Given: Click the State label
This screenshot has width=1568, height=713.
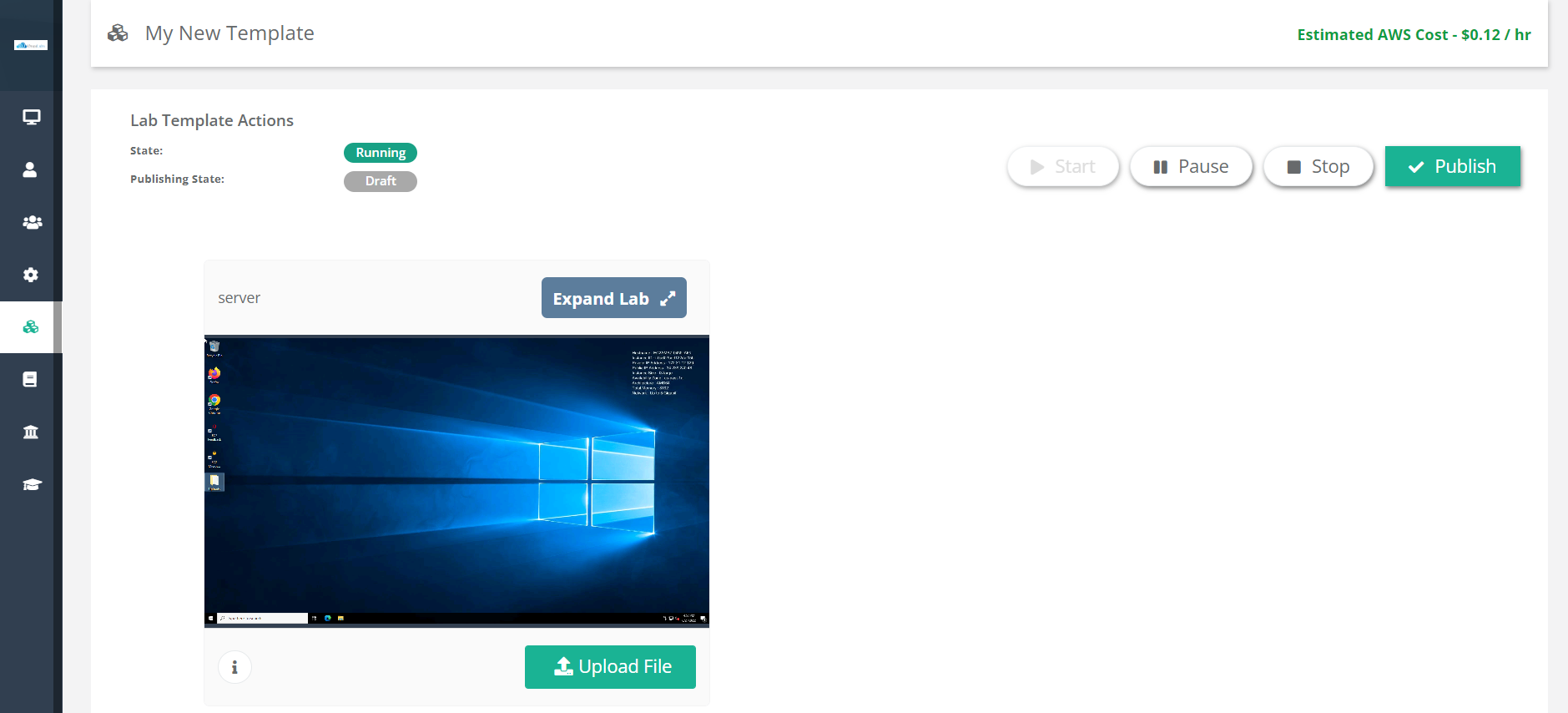Looking at the screenshot, I should 146,151.
